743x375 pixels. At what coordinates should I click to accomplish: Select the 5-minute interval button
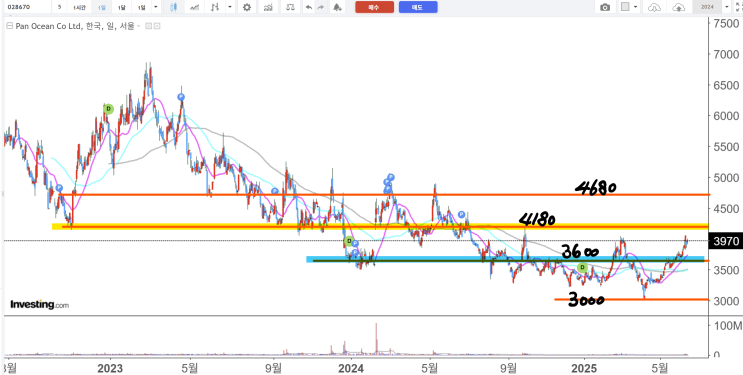point(59,7)
